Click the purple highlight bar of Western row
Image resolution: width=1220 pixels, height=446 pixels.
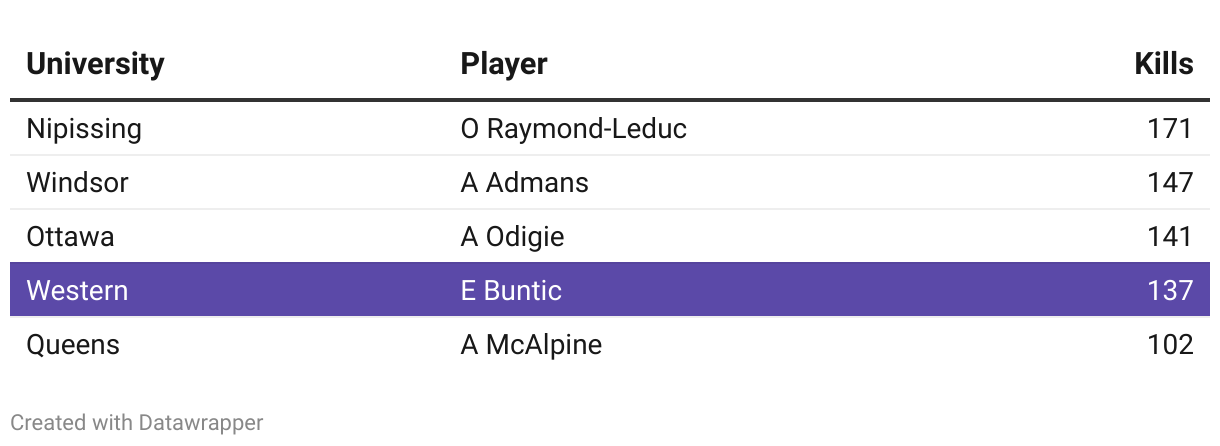[610, 290]
